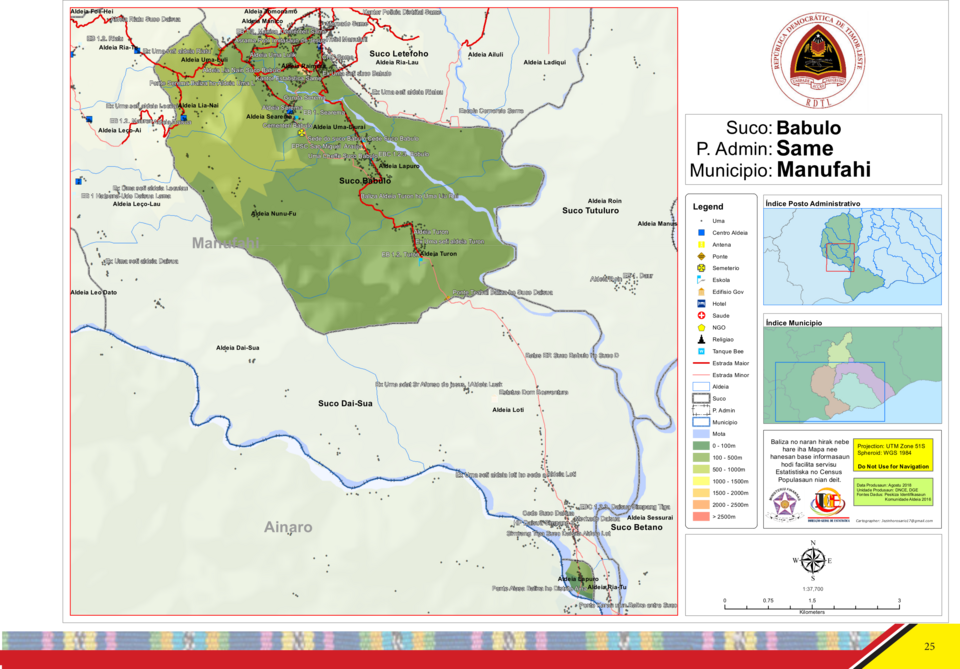The width and height of the screenshot is (960, 669).
Task: Click the P. Admin dashed boundary symbol
Action: 701,410
